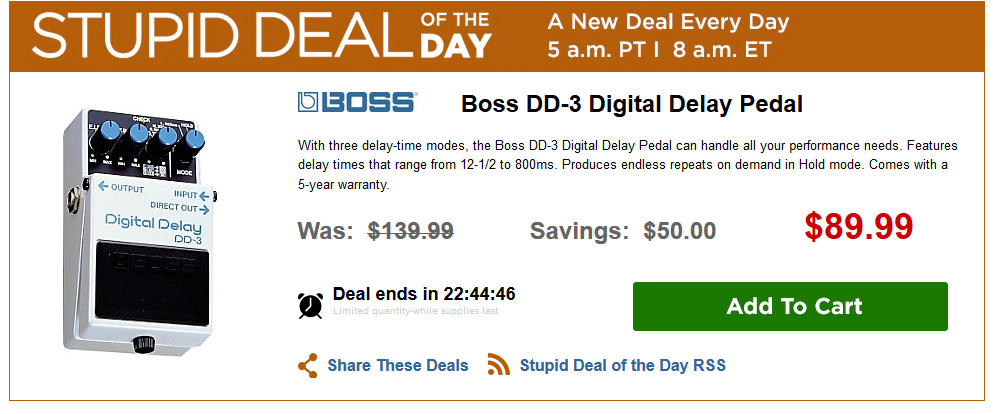This screenshot has height=414, width=993.
Task: Click the Mode knob on the pedal image
Action: click(193, 139)
